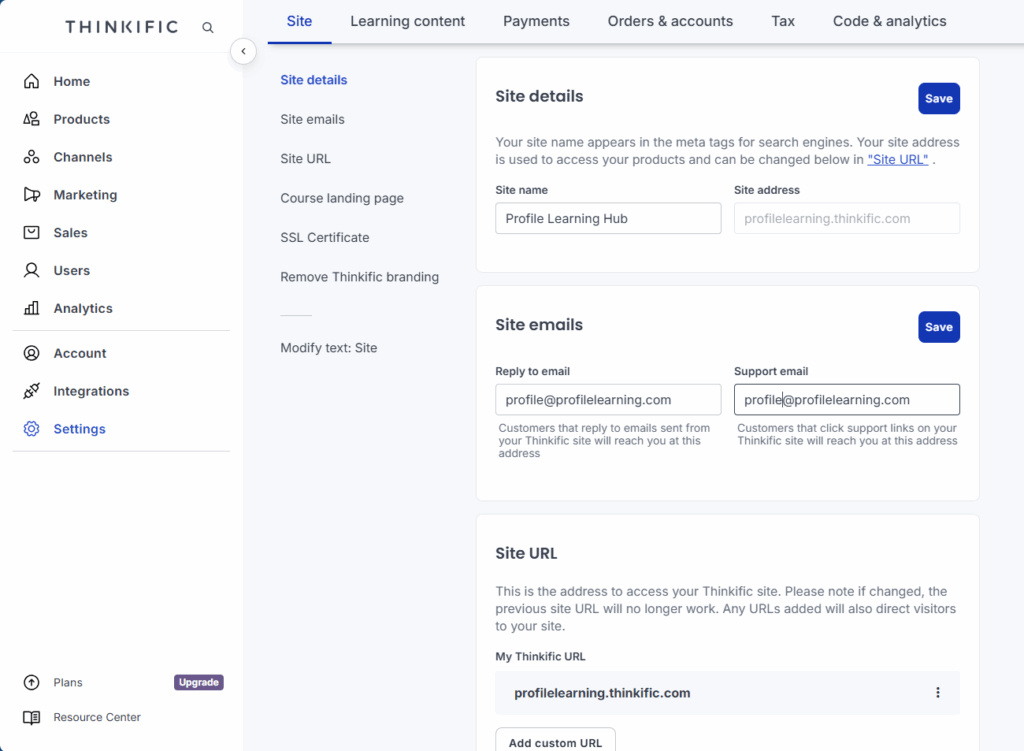Image resolution: width=1024 pixels, height=751 pixels.
Task: Switch to the Learning content tab
Action: coord(407,21)
